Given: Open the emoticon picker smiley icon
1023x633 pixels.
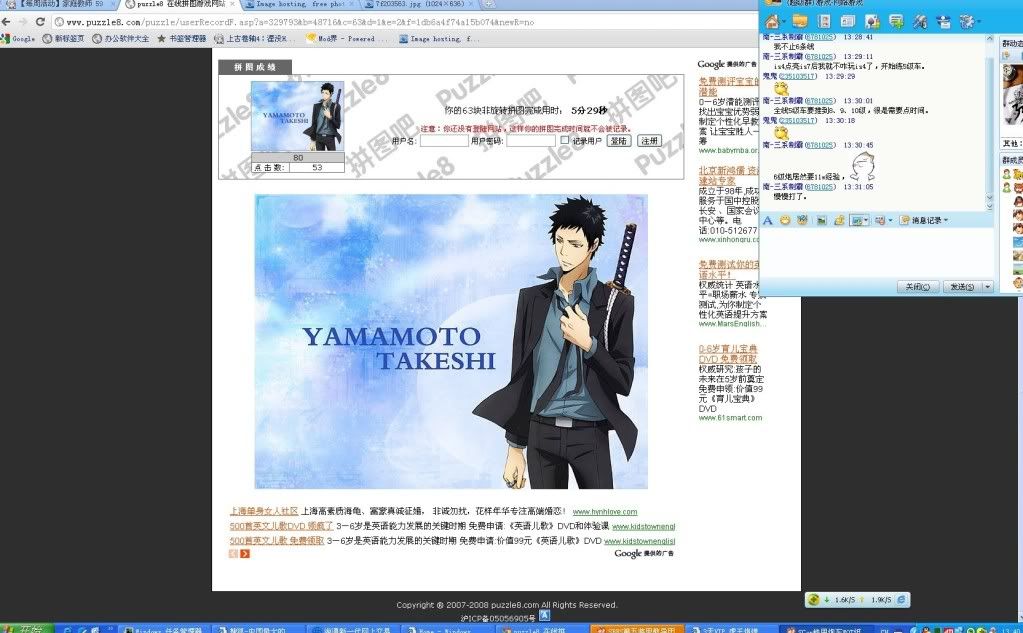Looking at the screenshot, I should (785, 221).
